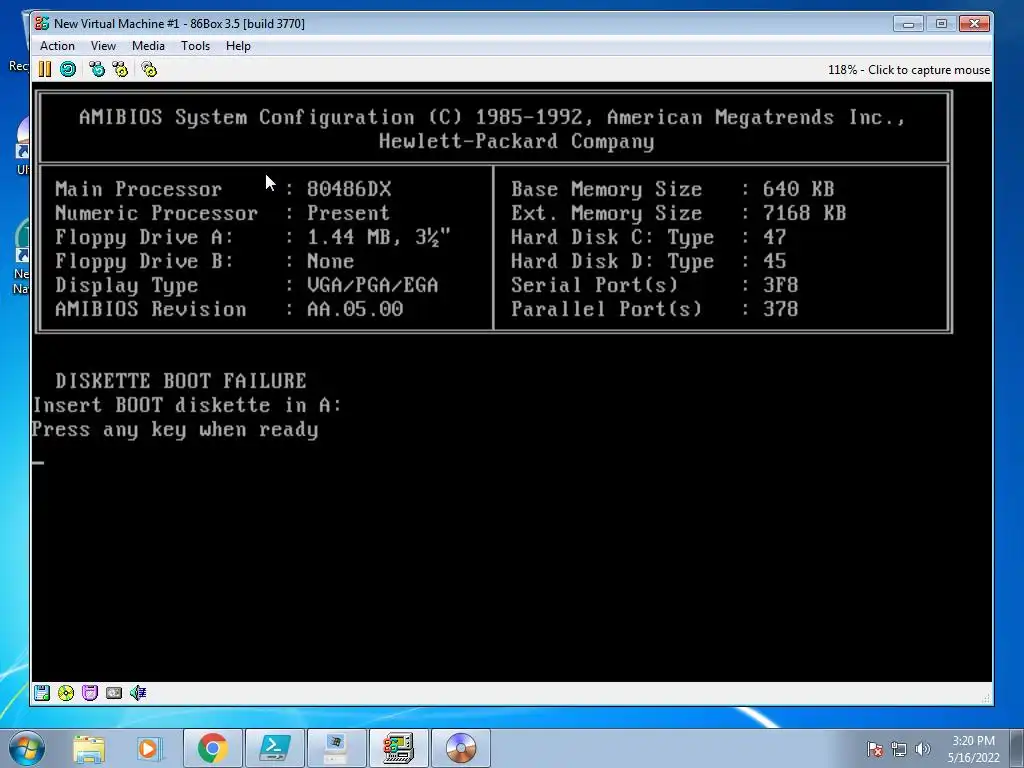Viewport: 1024px width, 768px height.
Task: Switch to the disc icon taskbar app
Action: tap(460, 748)
